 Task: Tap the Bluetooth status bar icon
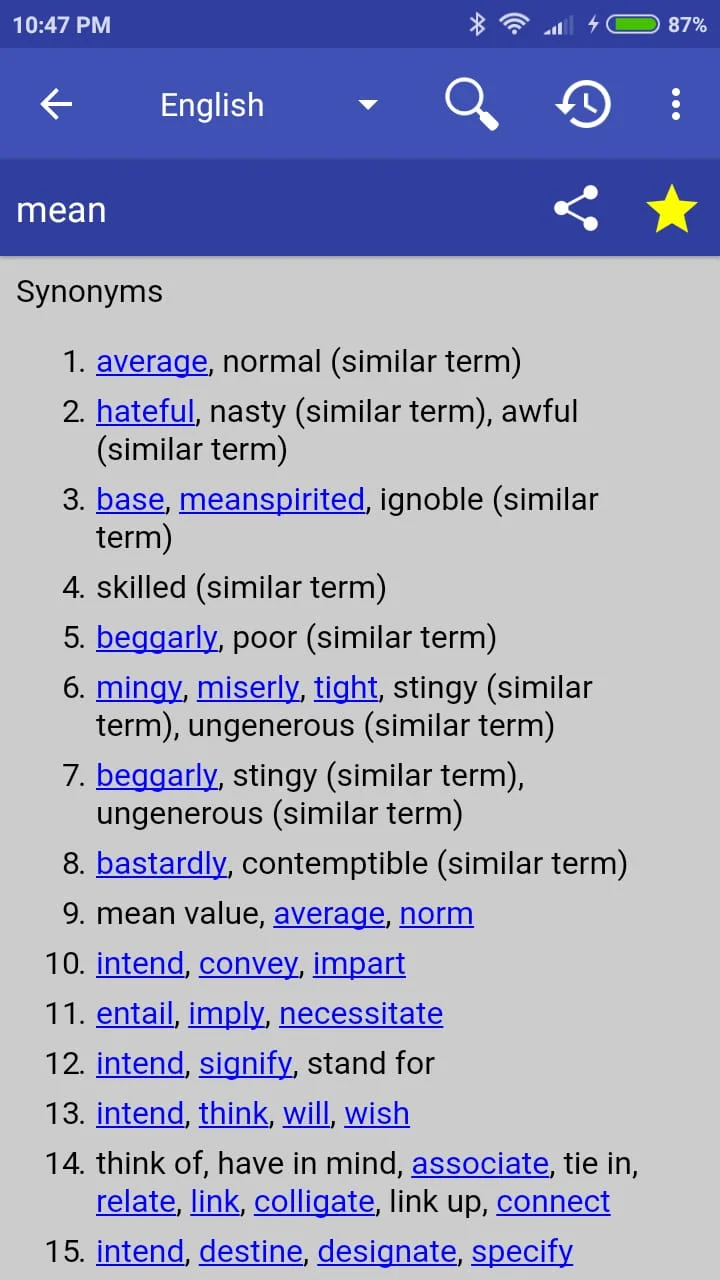point(477,25)
